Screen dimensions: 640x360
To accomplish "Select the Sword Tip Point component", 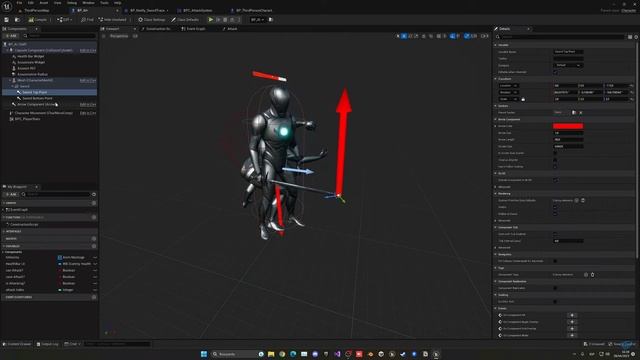I will 34,92.
